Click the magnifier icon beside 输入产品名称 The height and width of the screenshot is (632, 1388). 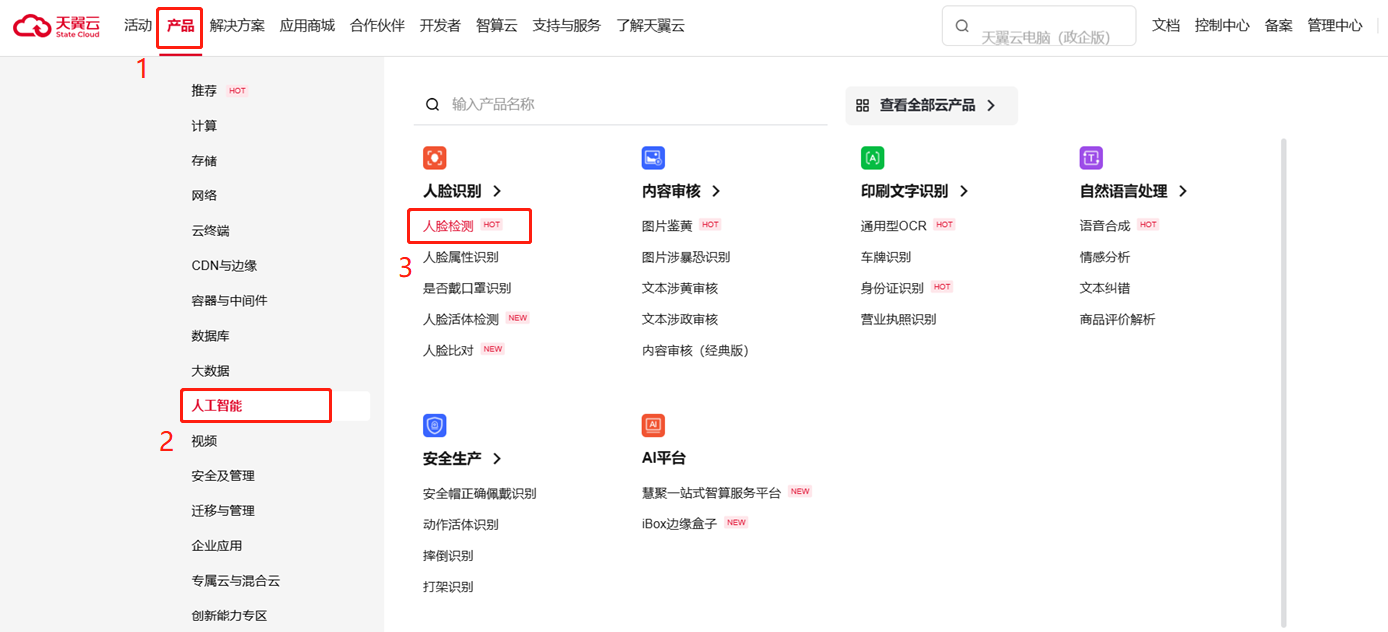(x=433, y=104)
